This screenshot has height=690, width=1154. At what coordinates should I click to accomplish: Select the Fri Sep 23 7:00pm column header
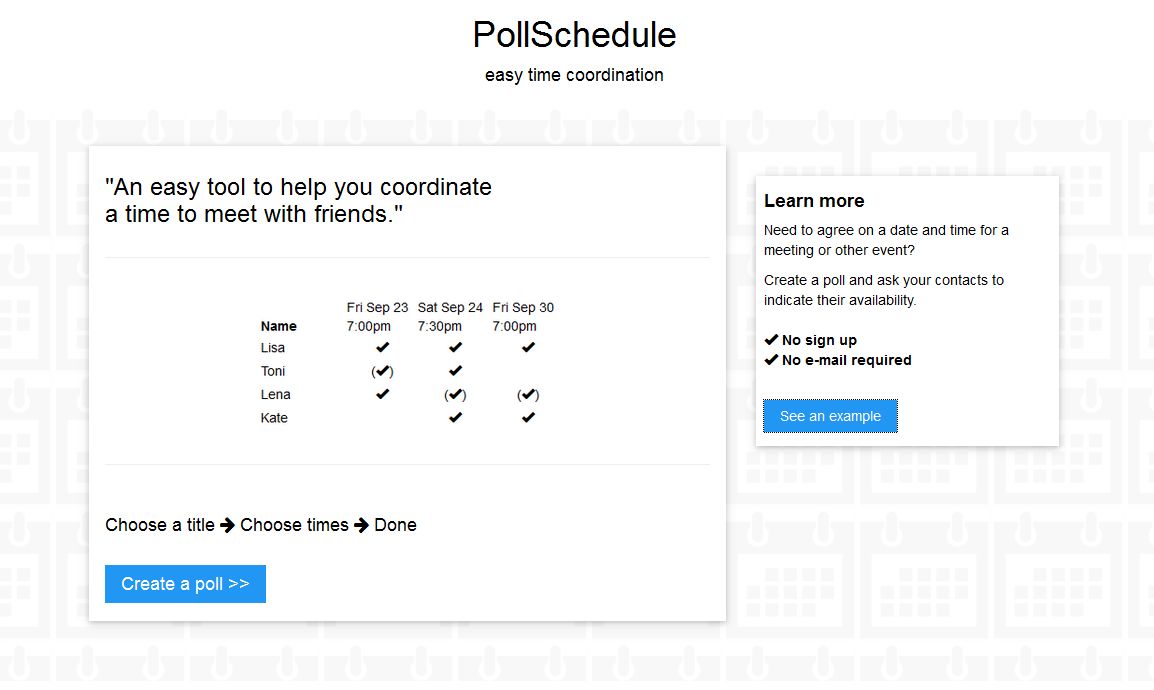(376, 316)
